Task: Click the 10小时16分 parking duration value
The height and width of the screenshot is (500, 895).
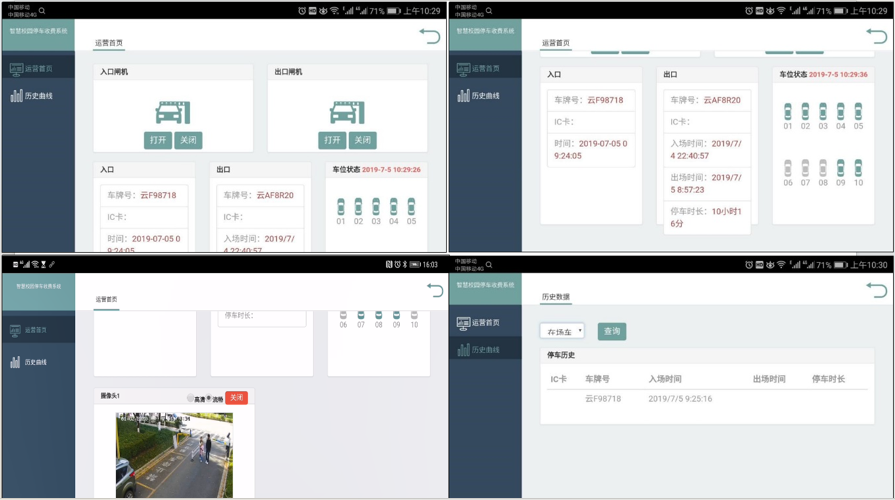Action: [705, 217]
